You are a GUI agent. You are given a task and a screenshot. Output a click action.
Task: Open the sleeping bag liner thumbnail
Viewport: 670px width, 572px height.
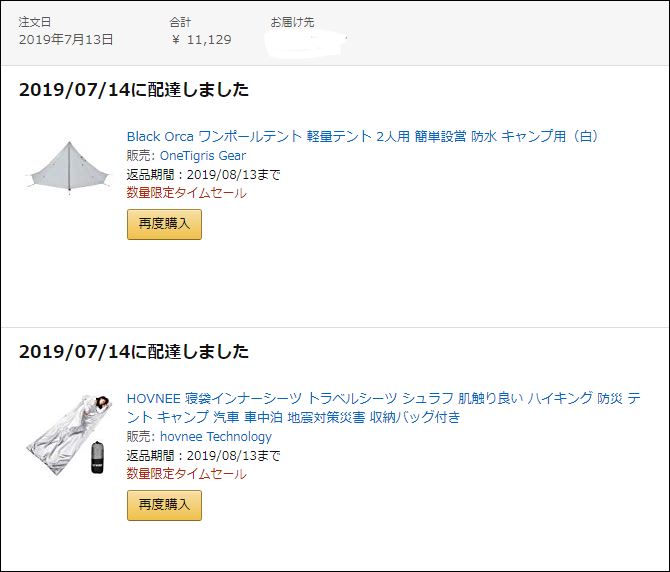[69, 435]
